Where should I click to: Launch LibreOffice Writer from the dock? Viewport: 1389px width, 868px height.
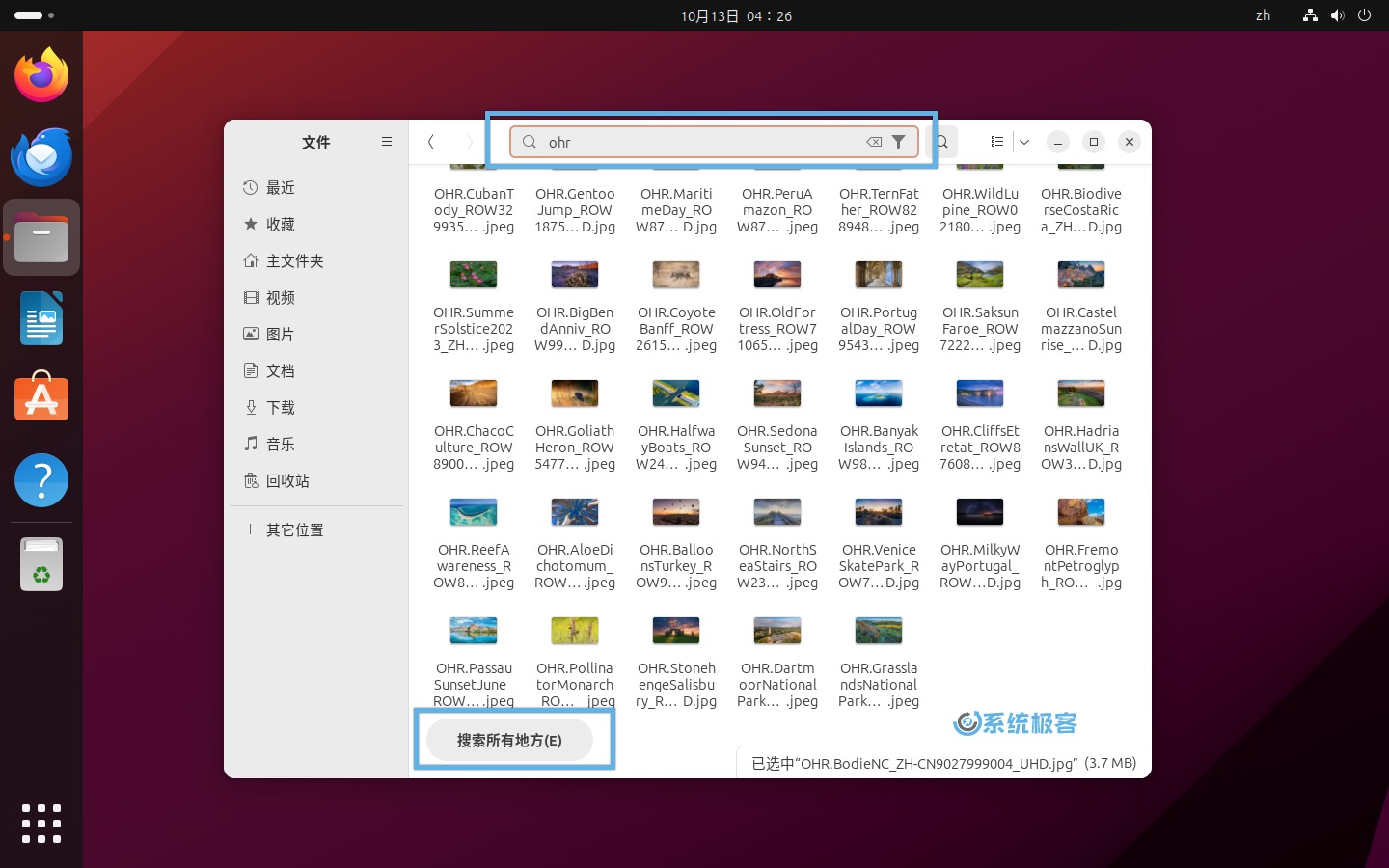tap(41, 318)
